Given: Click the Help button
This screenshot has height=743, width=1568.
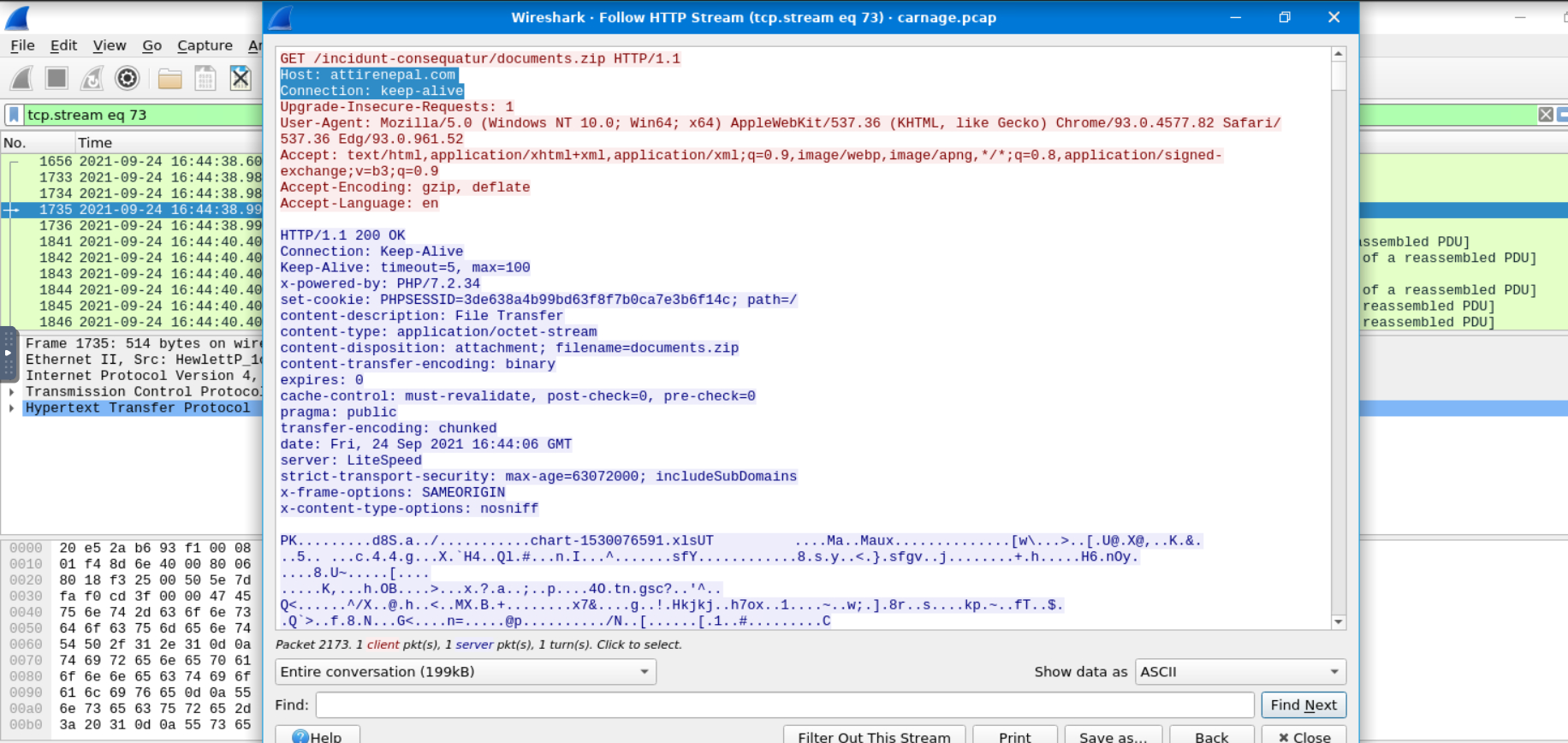Looking at the screenshot, I should pos(318,736).
